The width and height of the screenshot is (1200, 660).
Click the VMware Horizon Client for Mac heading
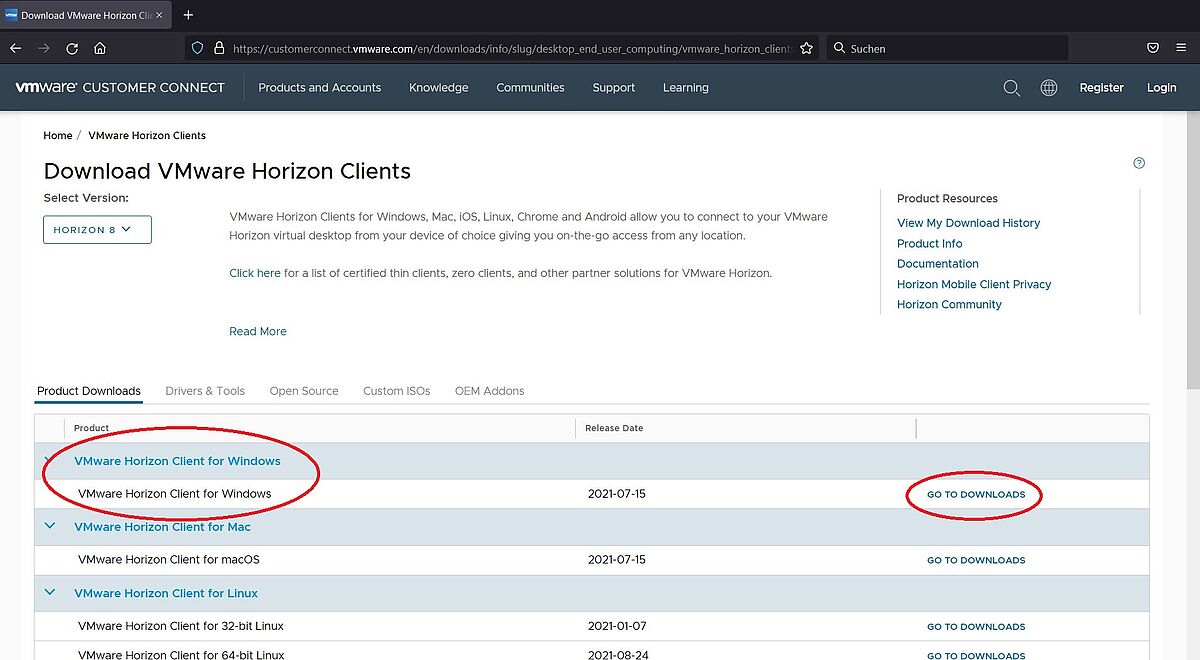162,527
